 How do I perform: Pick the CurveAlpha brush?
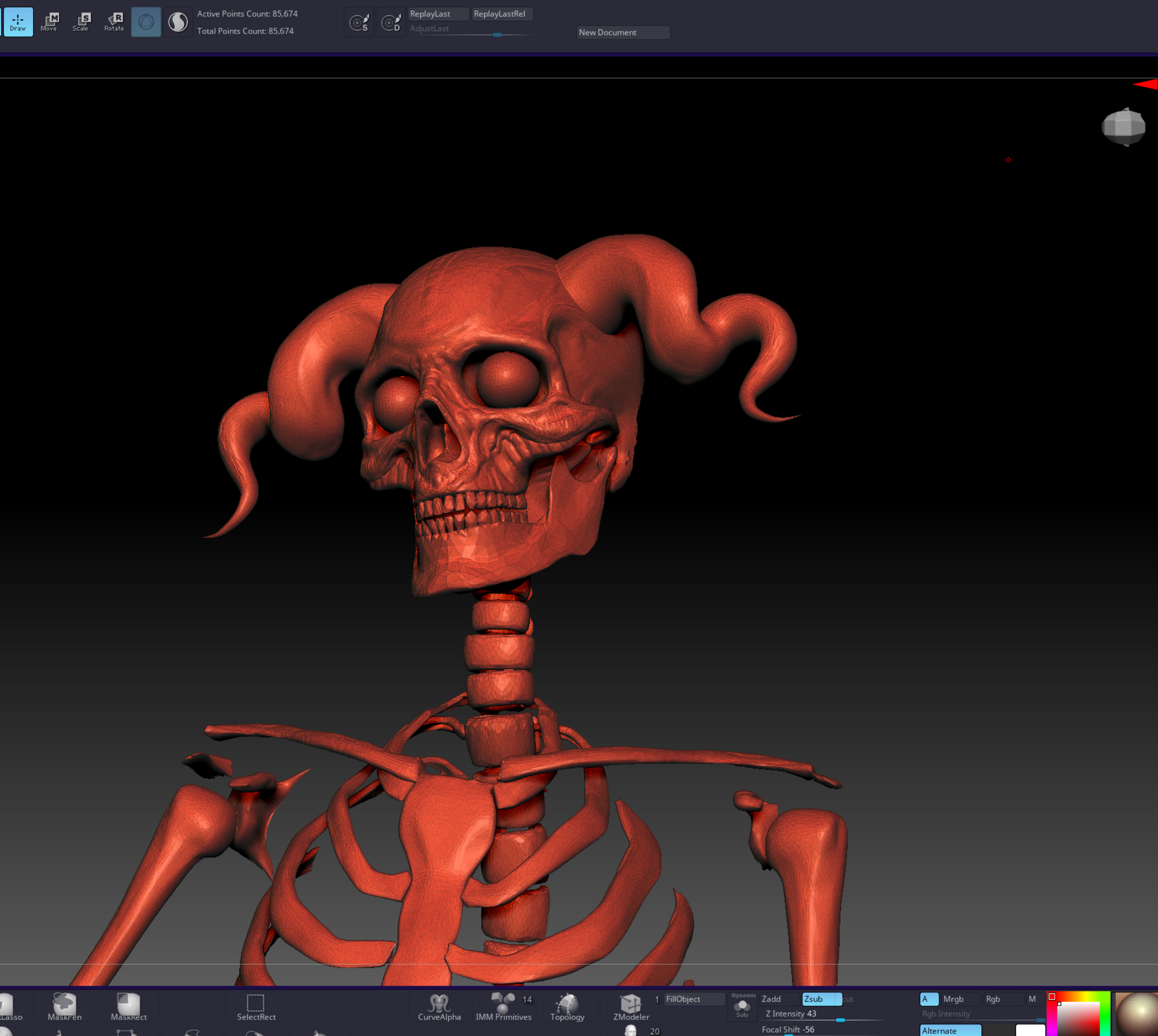(439, 1008)
